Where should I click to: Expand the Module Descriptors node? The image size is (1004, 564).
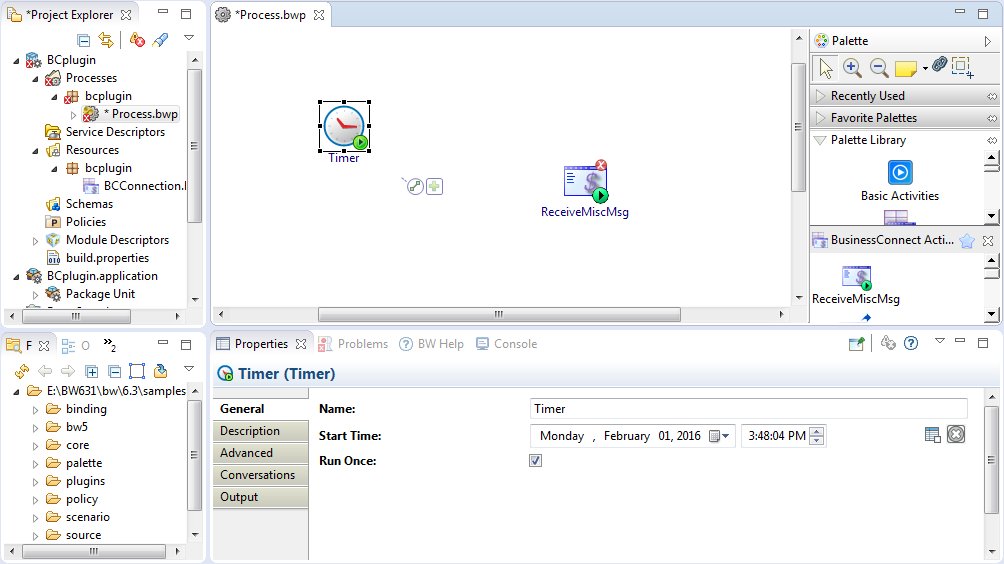36,241
